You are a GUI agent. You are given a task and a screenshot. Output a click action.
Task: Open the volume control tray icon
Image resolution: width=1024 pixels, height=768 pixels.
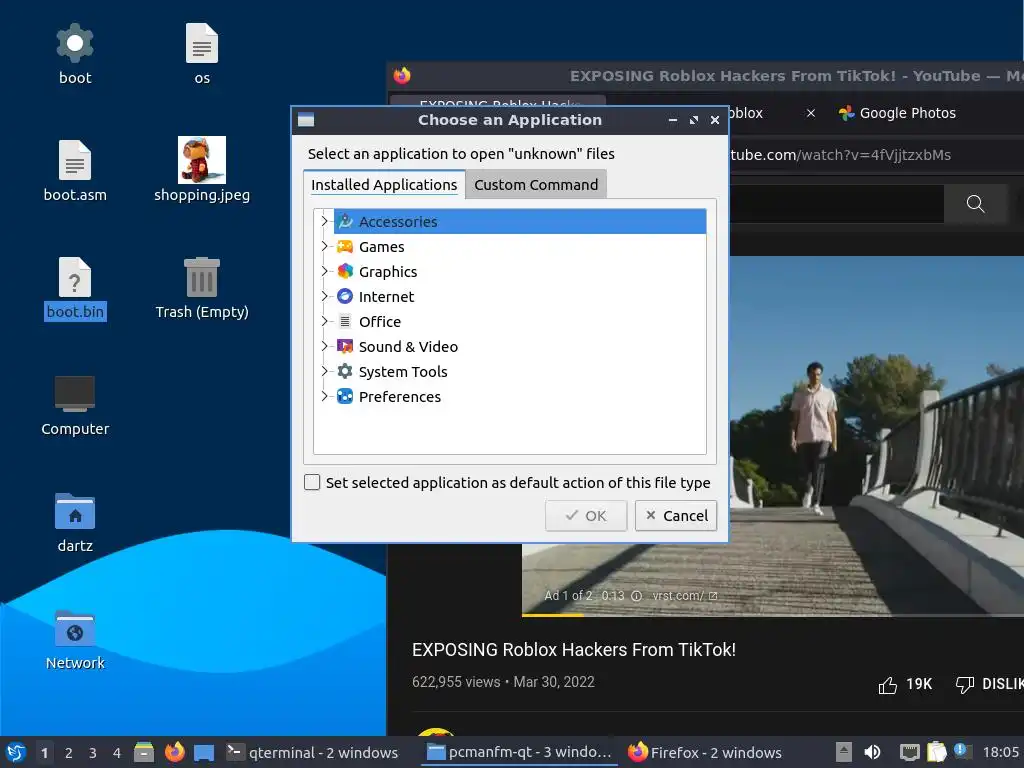coord(872,752)
